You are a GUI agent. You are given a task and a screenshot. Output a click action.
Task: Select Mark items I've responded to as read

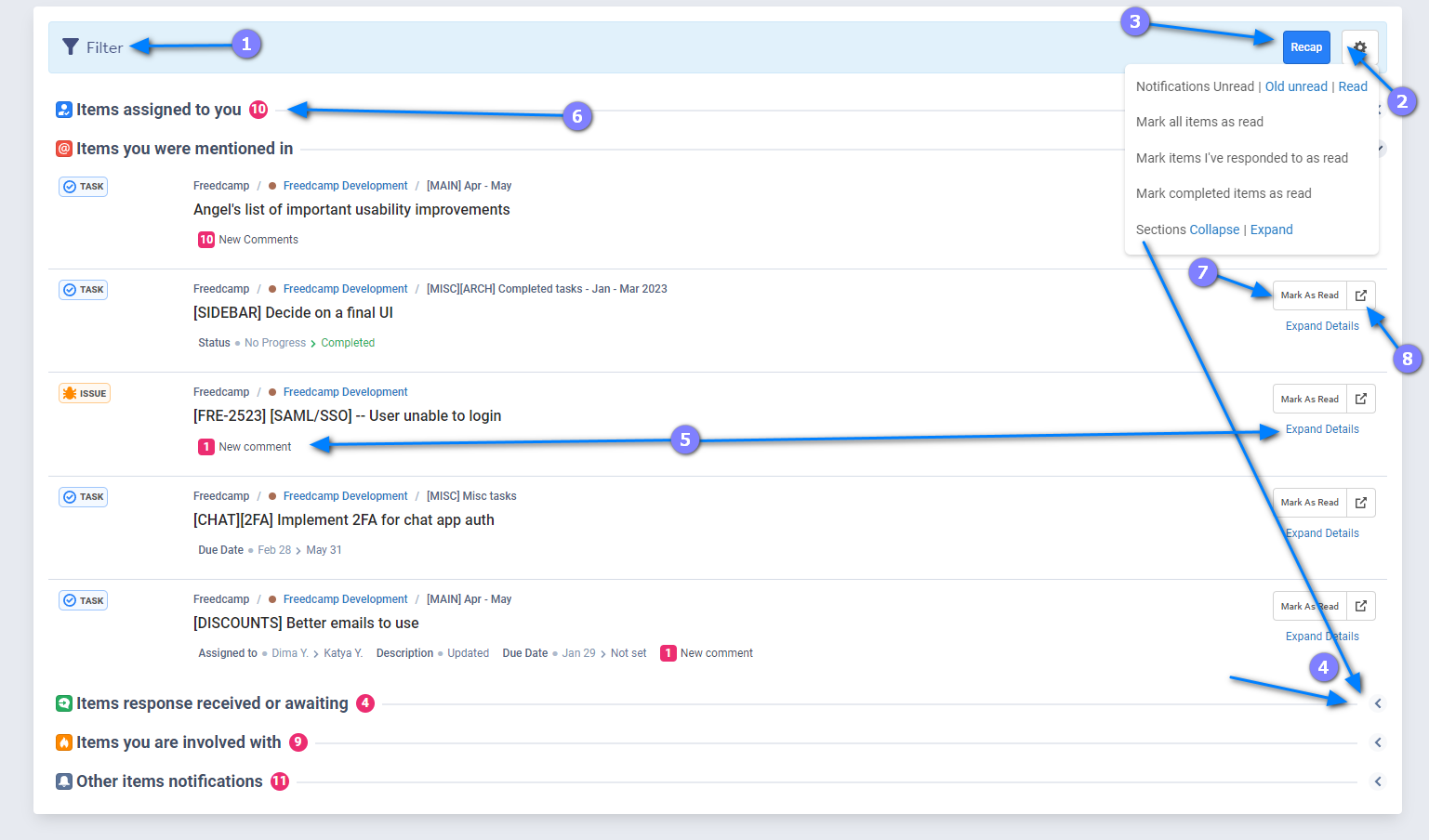click(1241, 158)
